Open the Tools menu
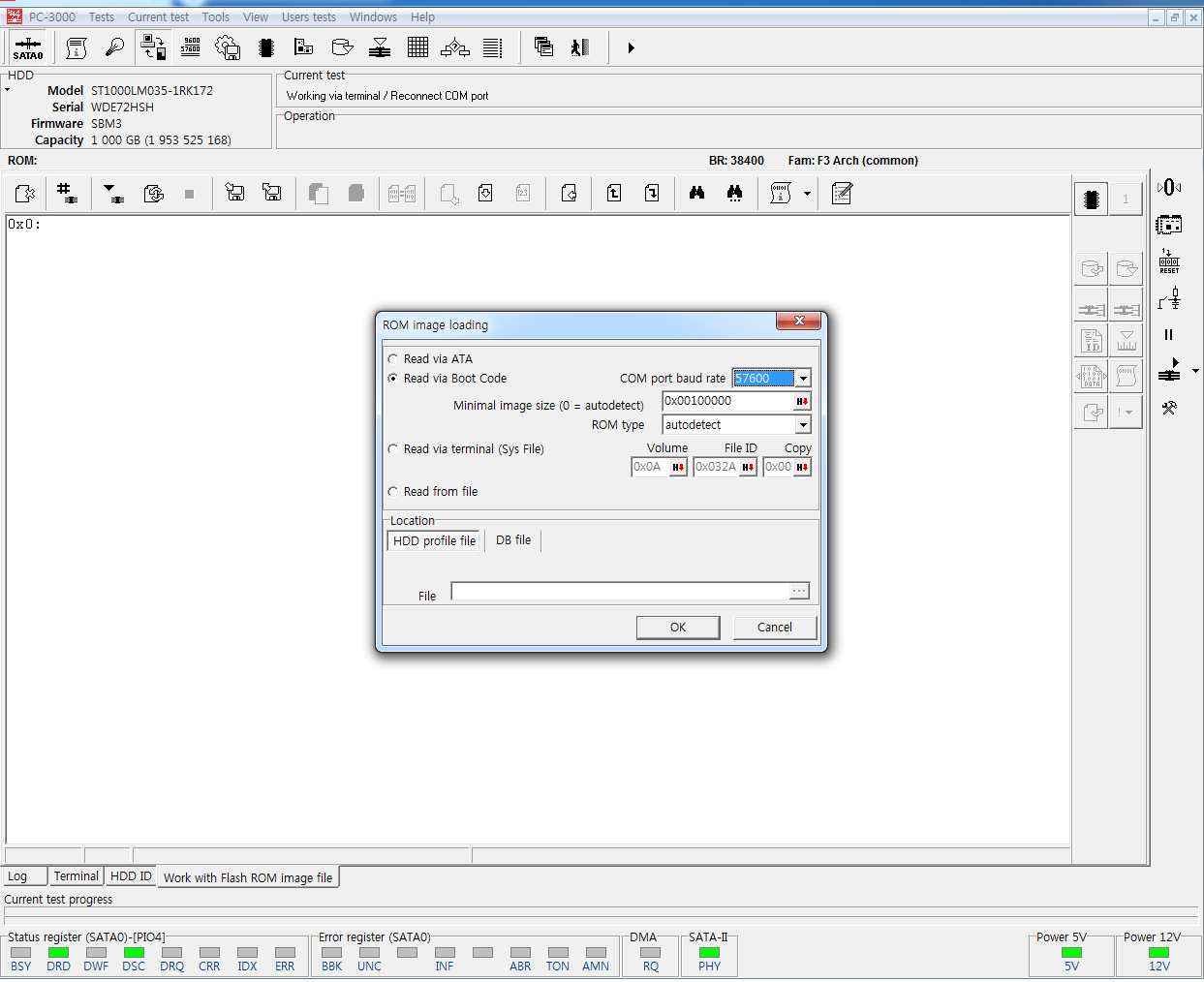The width and height of the screenshot is (1204, 982). (x=215, y=17)
